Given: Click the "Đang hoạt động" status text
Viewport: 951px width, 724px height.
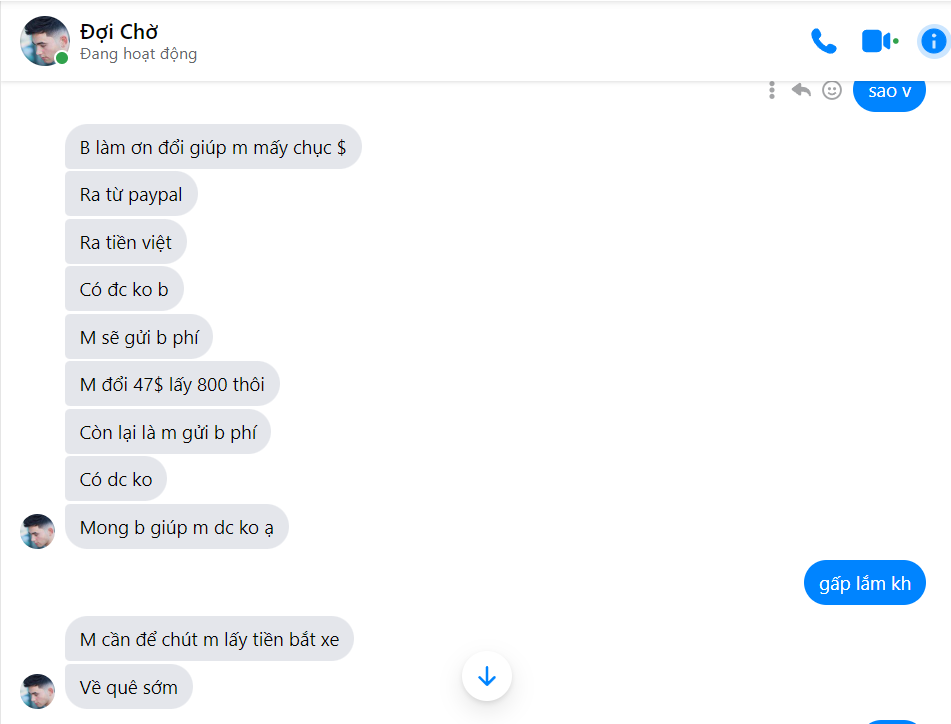Looking at the screenshot, I should coord(138,54).
